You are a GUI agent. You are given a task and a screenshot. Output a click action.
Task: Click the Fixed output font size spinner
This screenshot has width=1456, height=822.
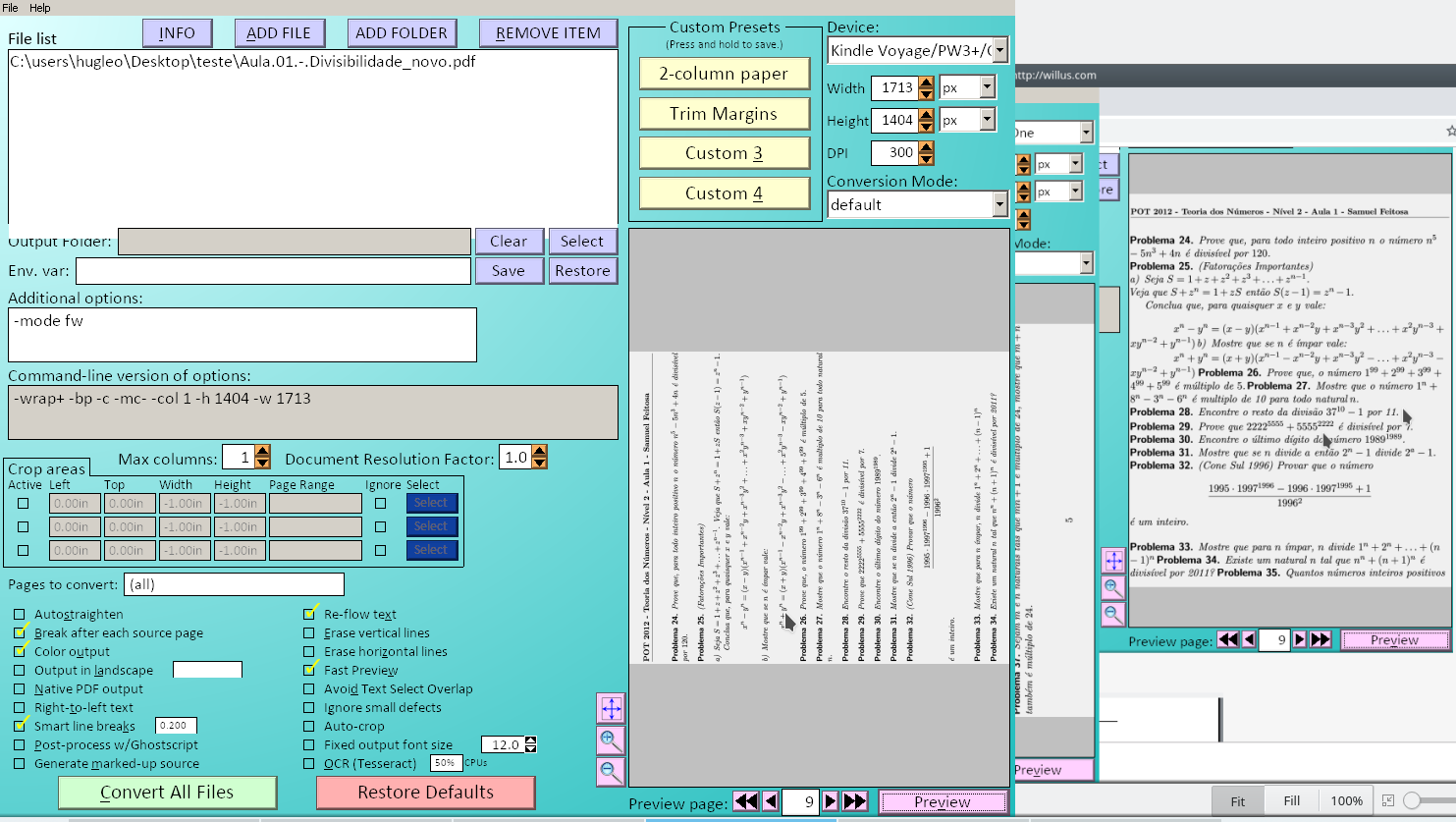click(x=530, y=744)
